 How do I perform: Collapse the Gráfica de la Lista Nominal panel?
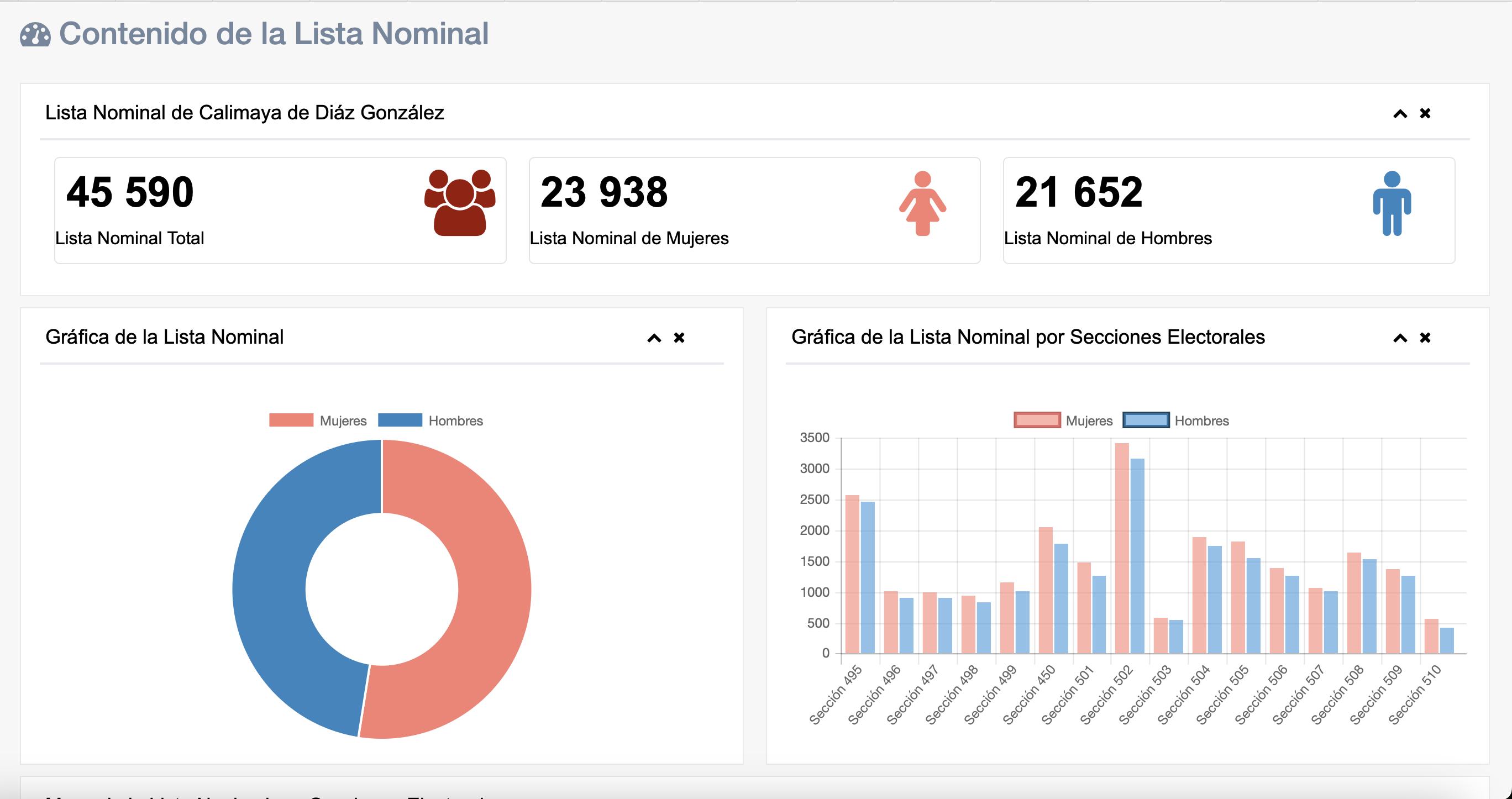[x=654, y=338]
